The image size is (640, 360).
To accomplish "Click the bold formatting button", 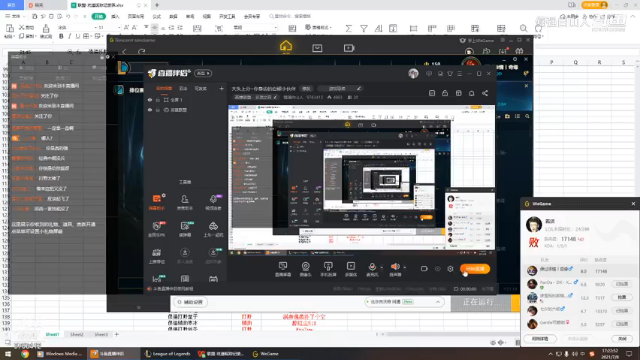I will click(x=61, y=36).
